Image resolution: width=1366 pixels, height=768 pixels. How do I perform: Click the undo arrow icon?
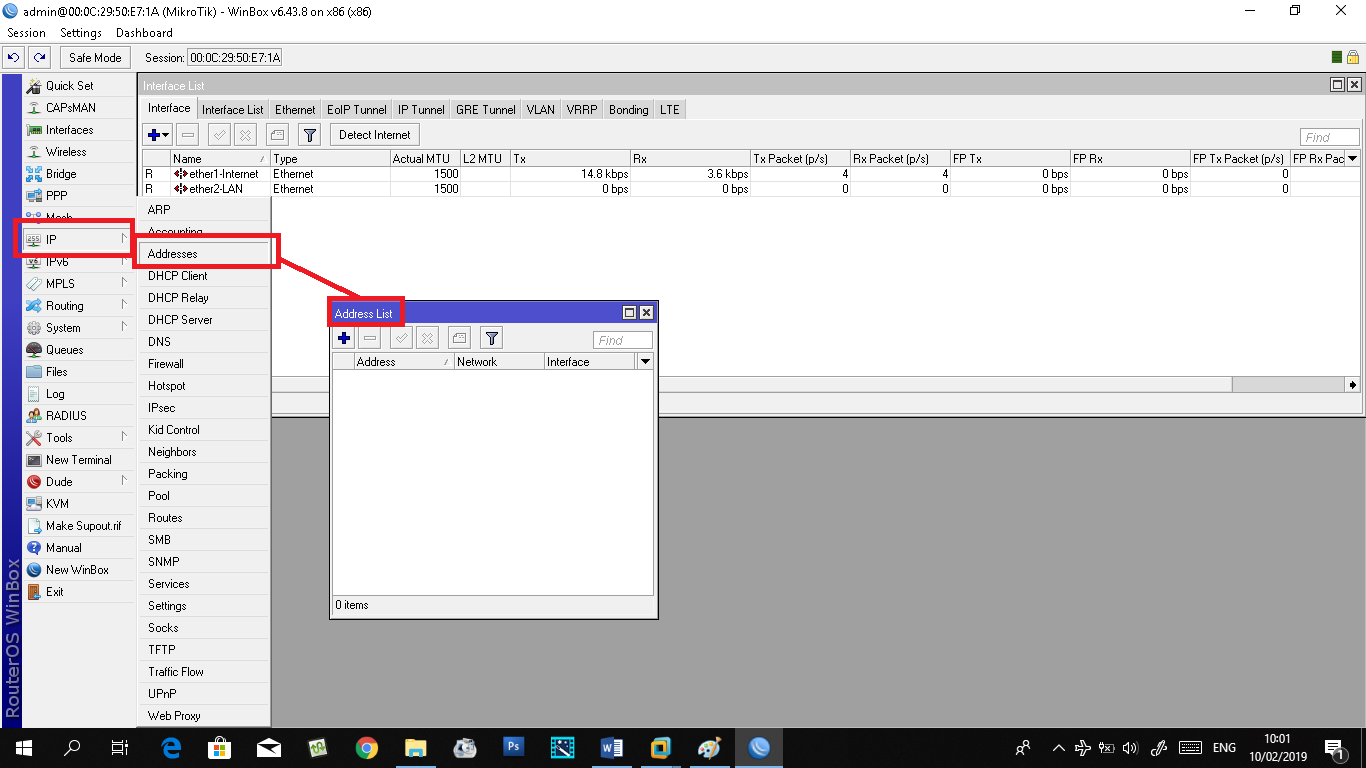(x=14, y=57)
